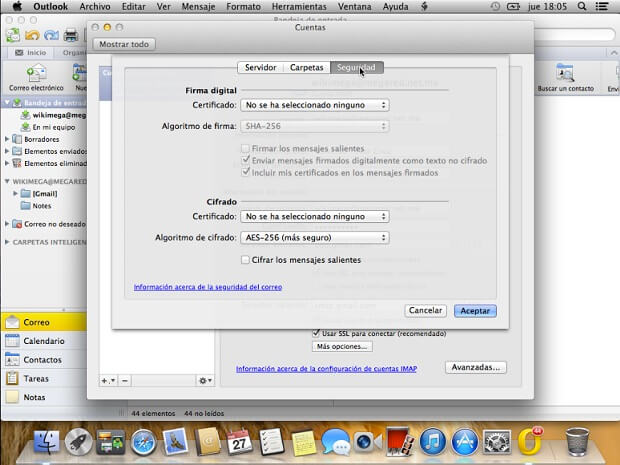The height and width of the screenshot is (465, 620).
Task: Open Mail eagle stamp icon in dock
Action: pyautogui.click(x=175, y=441)
